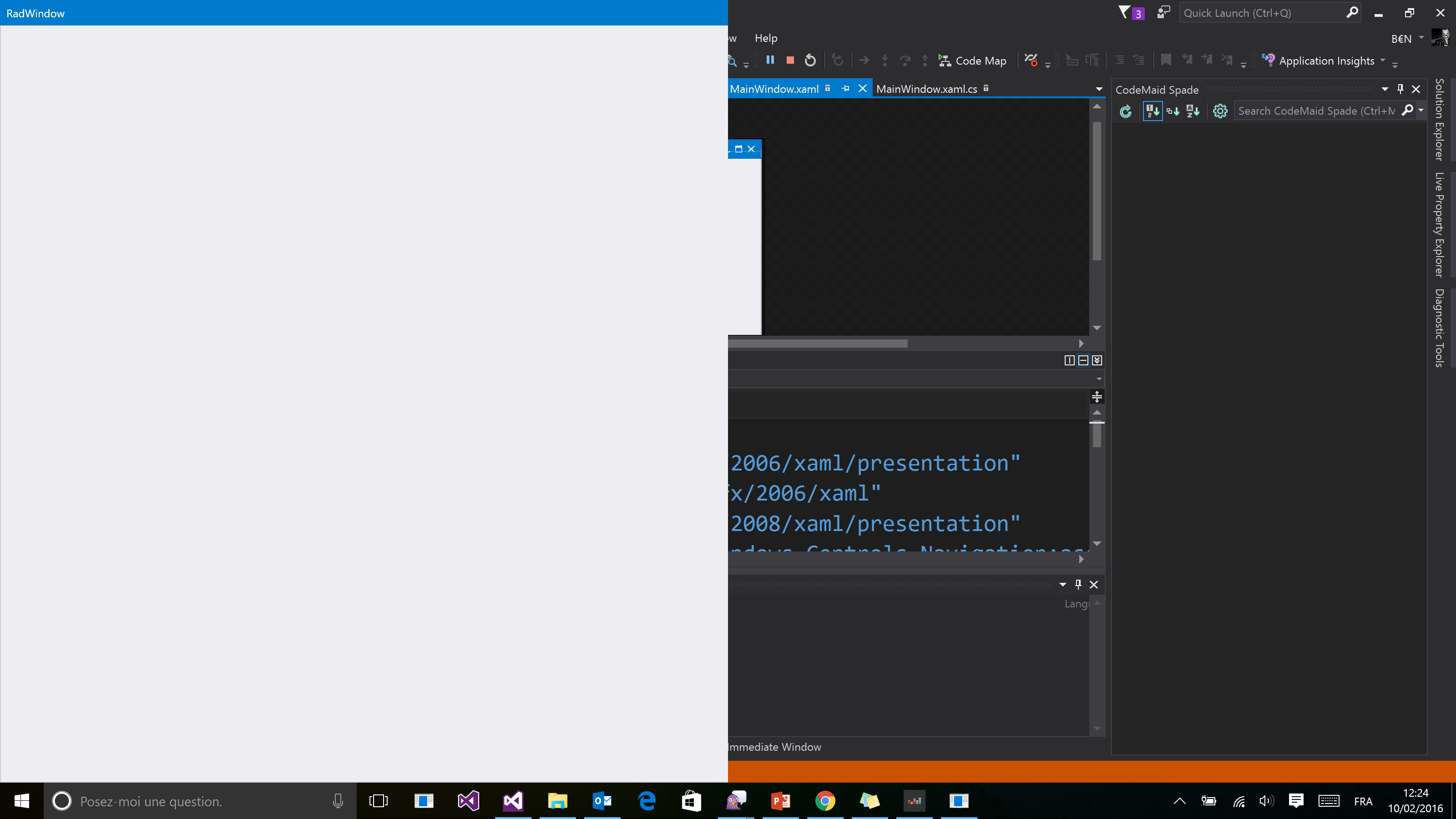Switch to the MainWindow.xaml.cs tab

click(x=926, y=89)
